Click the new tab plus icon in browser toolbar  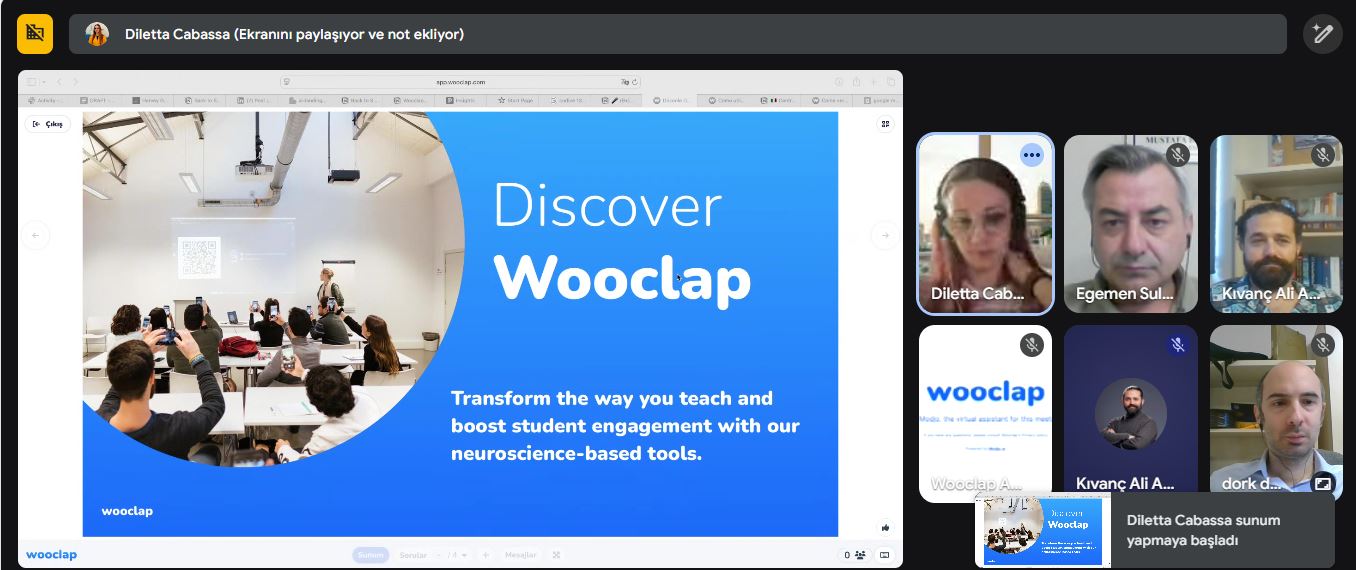(x=873, y=82)
